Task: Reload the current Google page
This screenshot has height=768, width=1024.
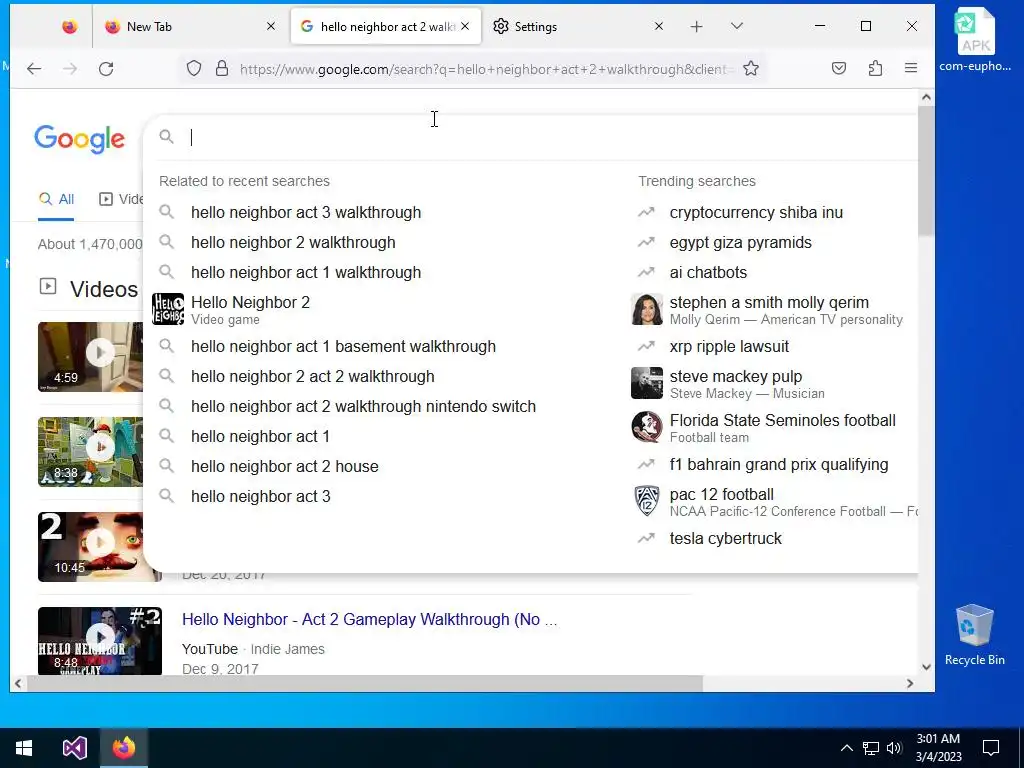Action: [106, 69]
